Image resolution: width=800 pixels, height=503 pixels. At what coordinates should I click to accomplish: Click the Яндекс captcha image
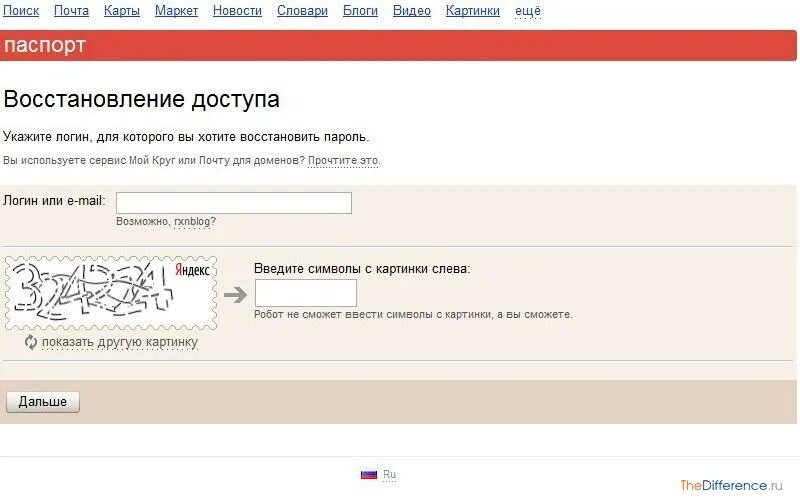pos(111,293)
